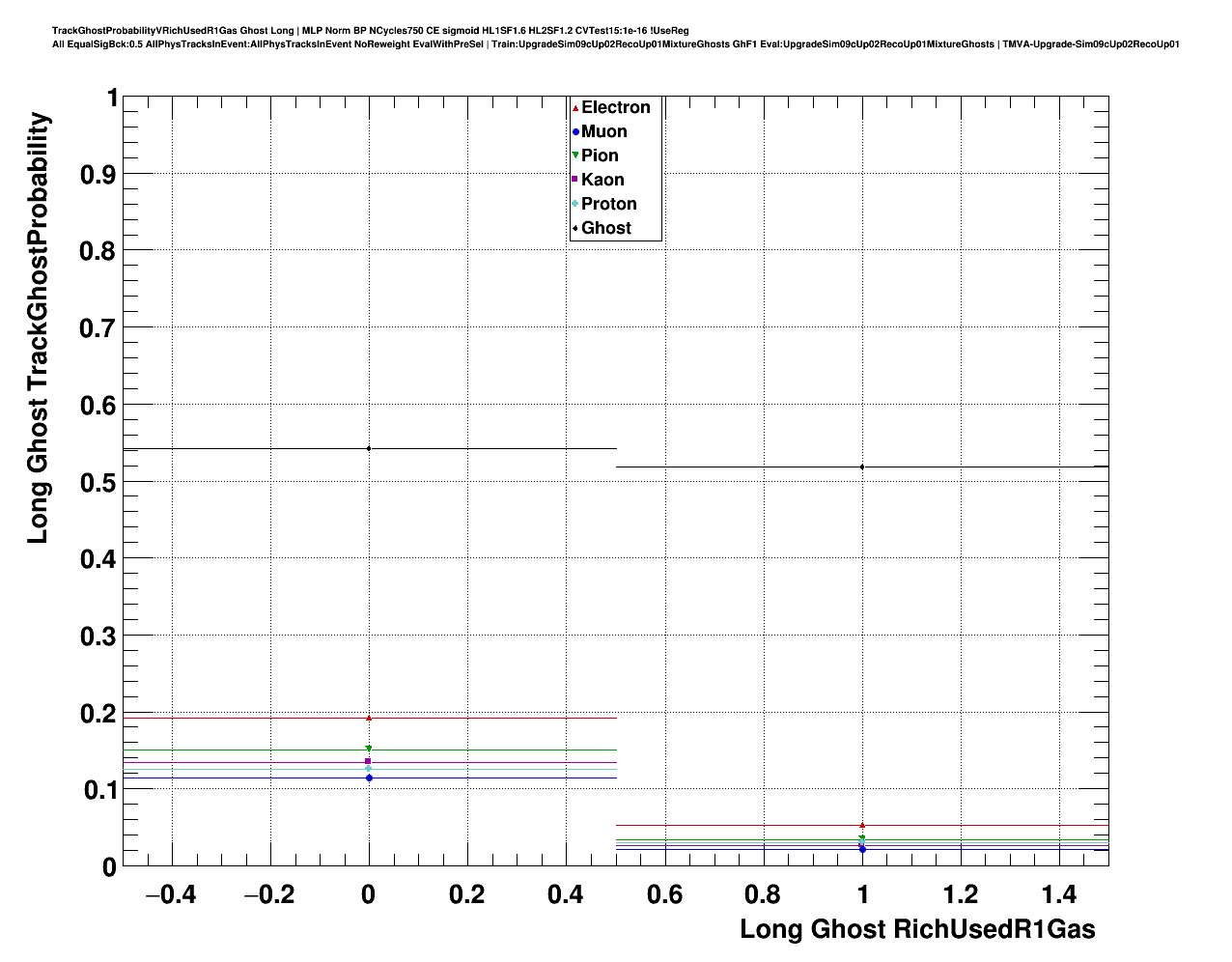Select the Kaon data point at x=0
Viewport: 1232px width, 962px height.
pos(368,761)
